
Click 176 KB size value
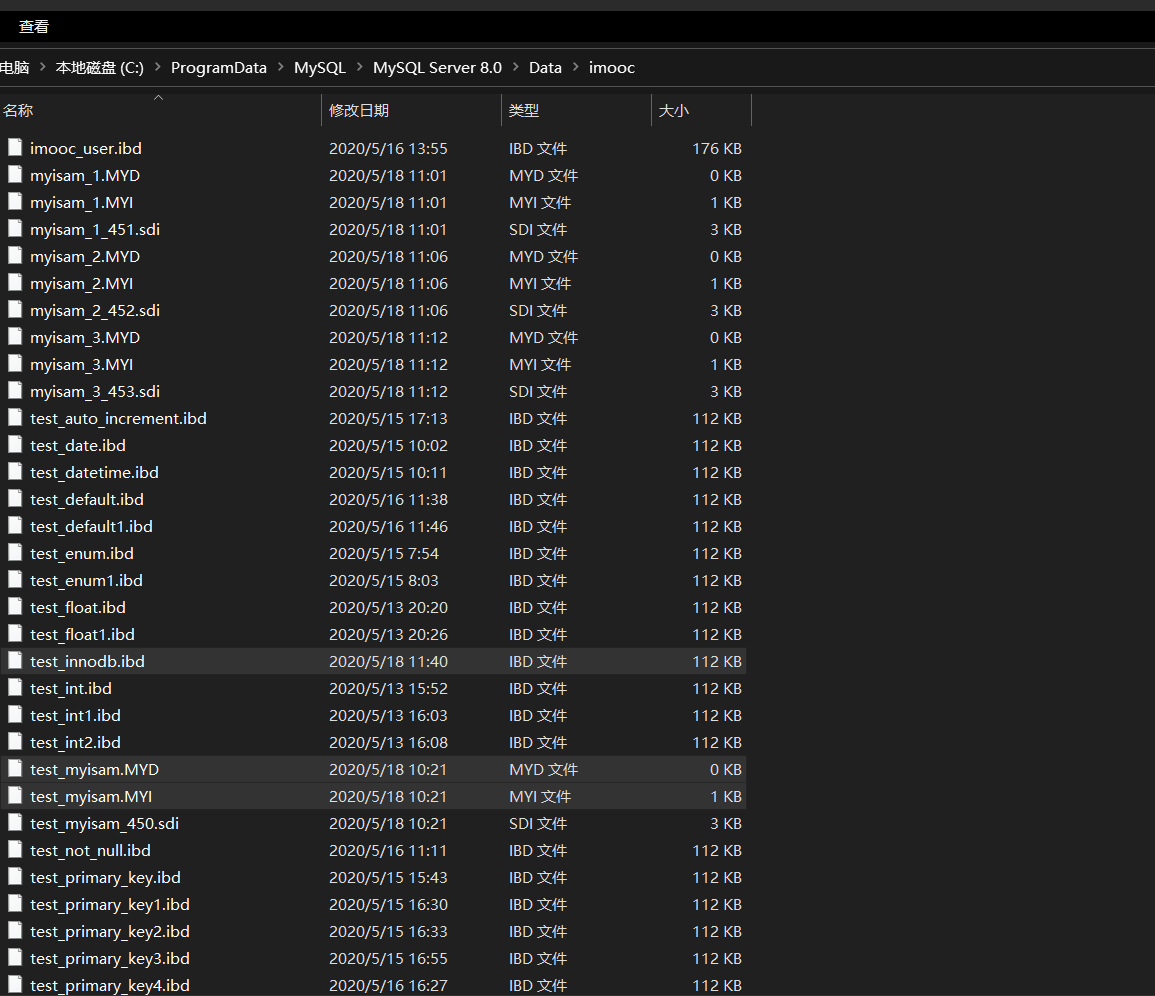(717, 149)
